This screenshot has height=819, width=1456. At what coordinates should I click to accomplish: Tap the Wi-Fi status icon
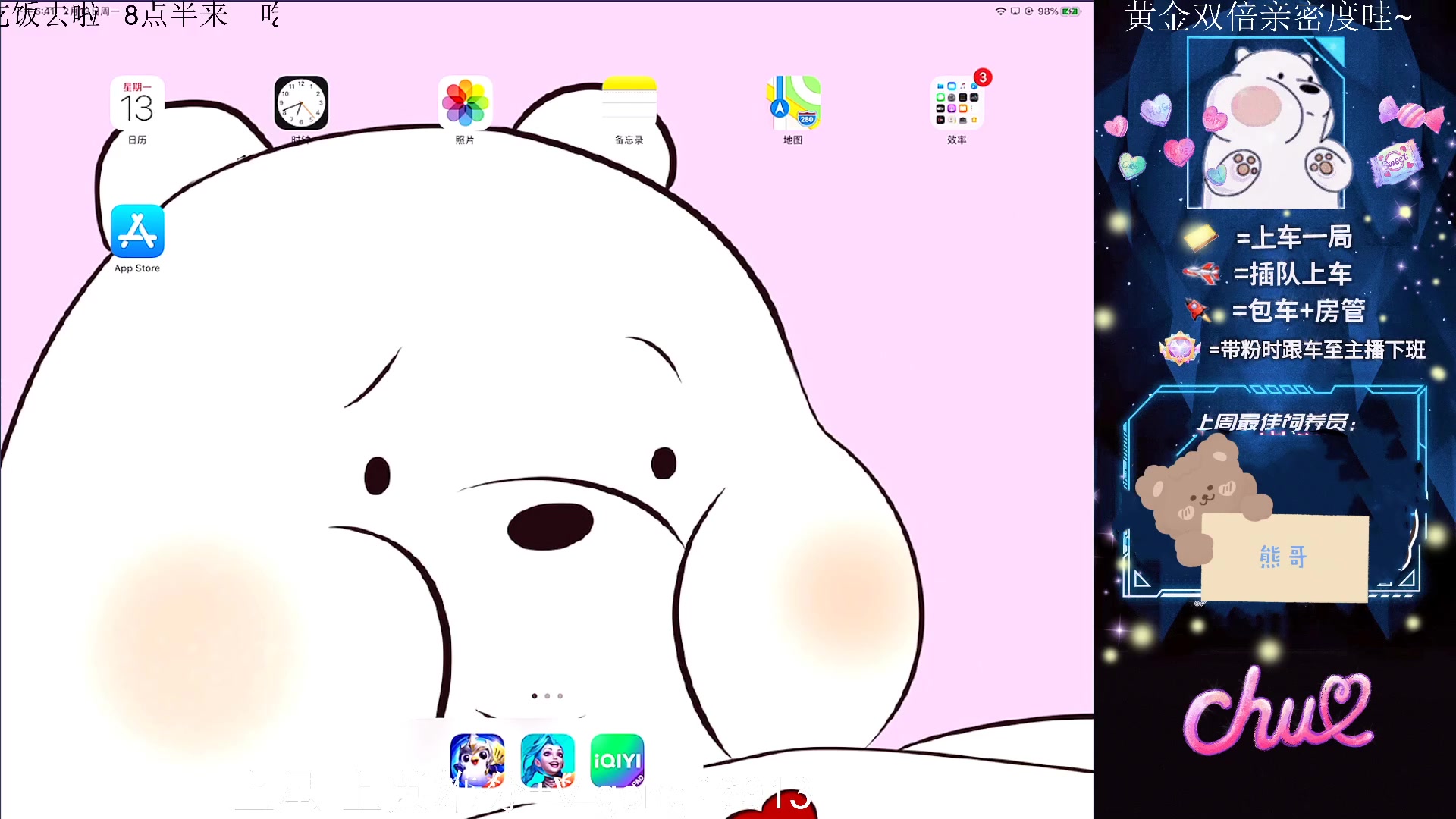[x=1000, y=11]
